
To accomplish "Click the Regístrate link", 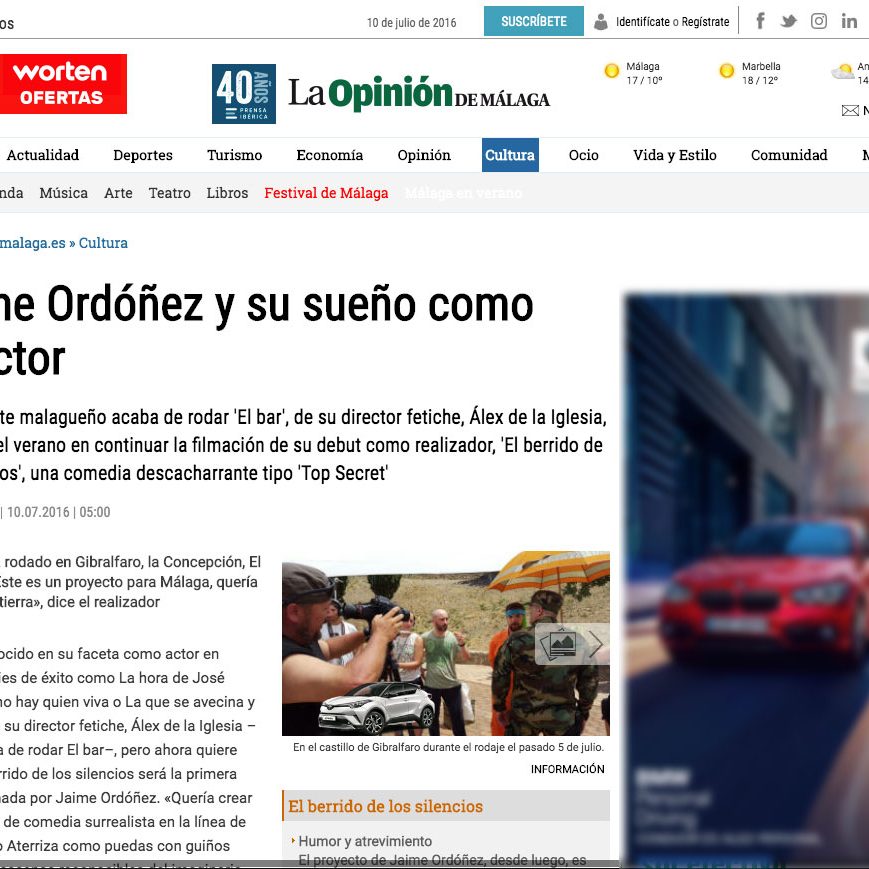I will pos(706,22).
